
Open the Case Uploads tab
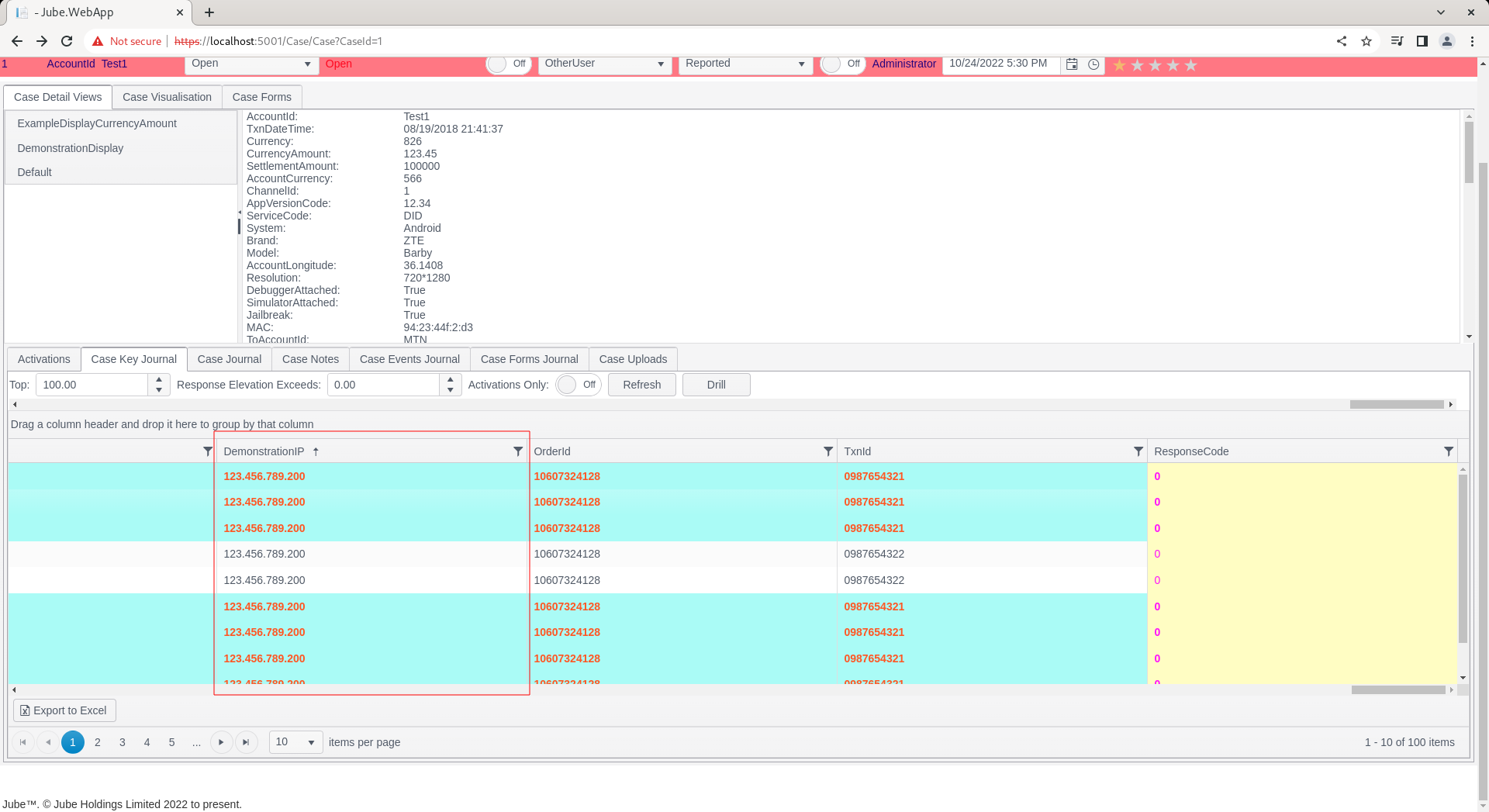click(633, 359)
